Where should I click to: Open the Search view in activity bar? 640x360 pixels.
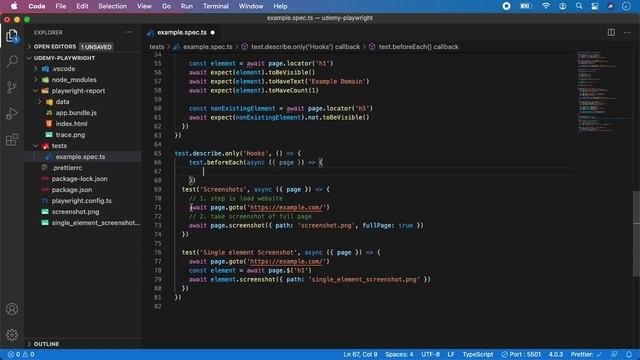click(12, 61)
